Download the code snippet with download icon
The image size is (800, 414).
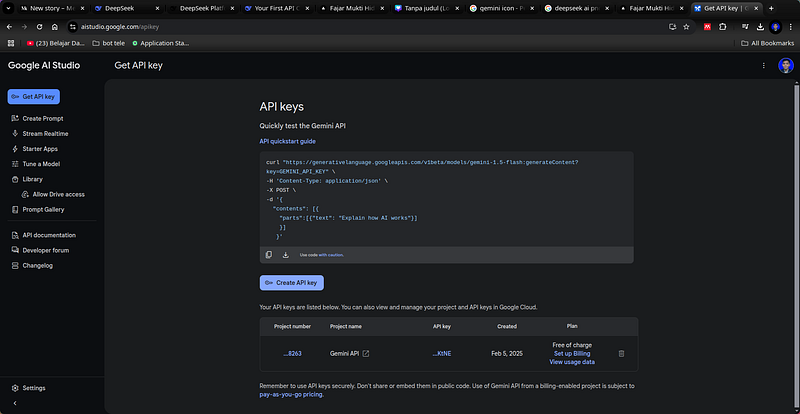click(x=286, y=255)
